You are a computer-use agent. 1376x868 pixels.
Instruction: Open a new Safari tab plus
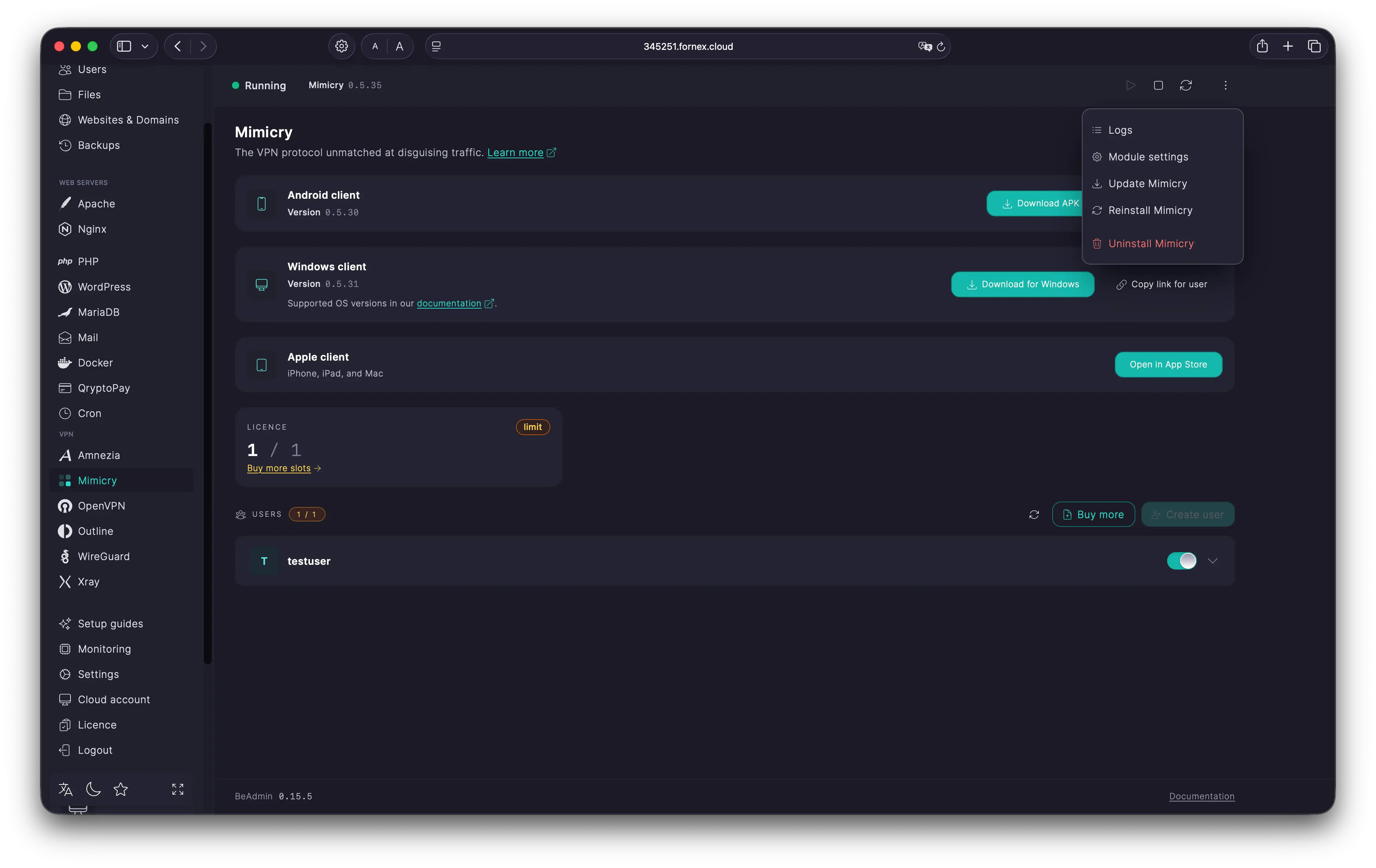point(1287,46)
